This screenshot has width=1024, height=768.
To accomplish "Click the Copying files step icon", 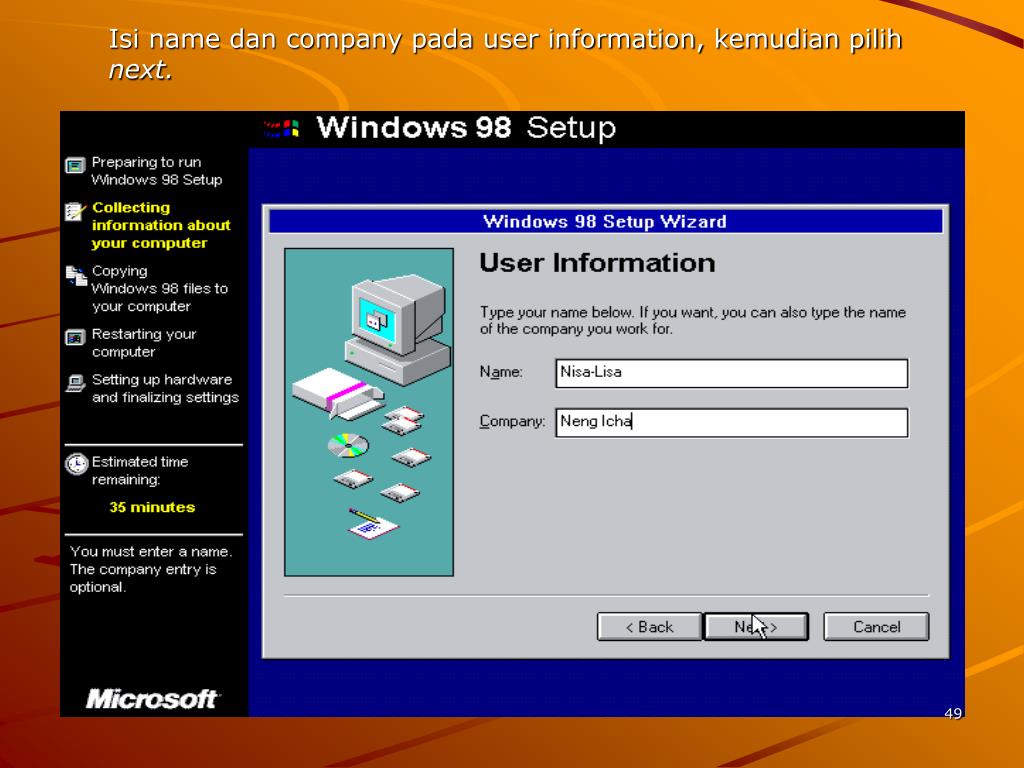I will pyautogui.click(x=76, y=276).
